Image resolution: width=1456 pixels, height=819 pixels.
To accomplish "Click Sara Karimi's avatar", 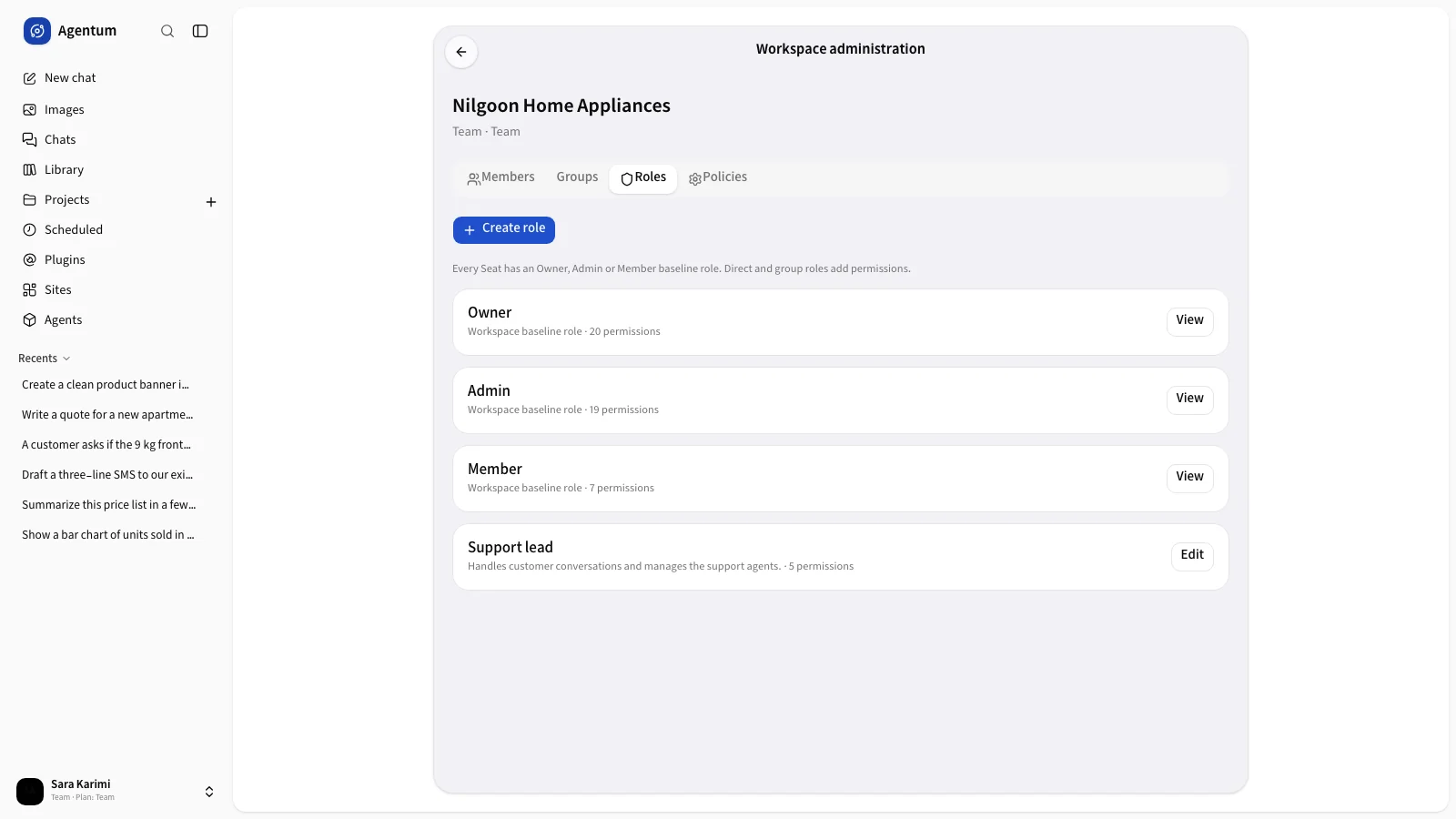I will (30, 792).
